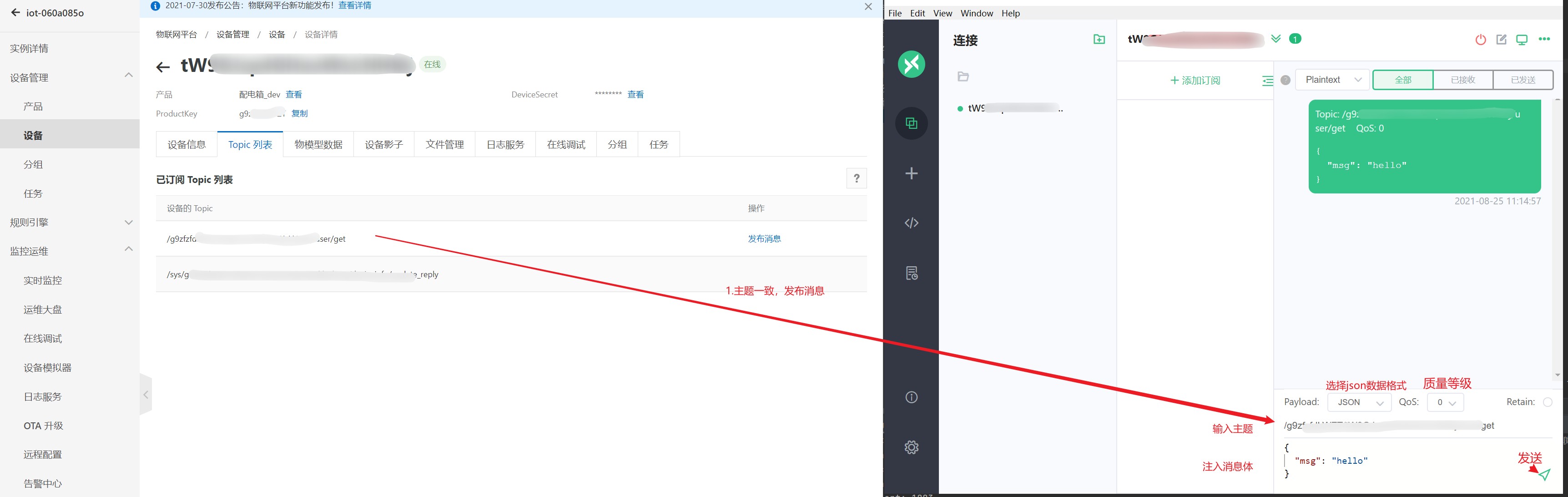Click the 添加订阅 button
This screenshot has width=1568, height=497.
[x=1195, y=81]
